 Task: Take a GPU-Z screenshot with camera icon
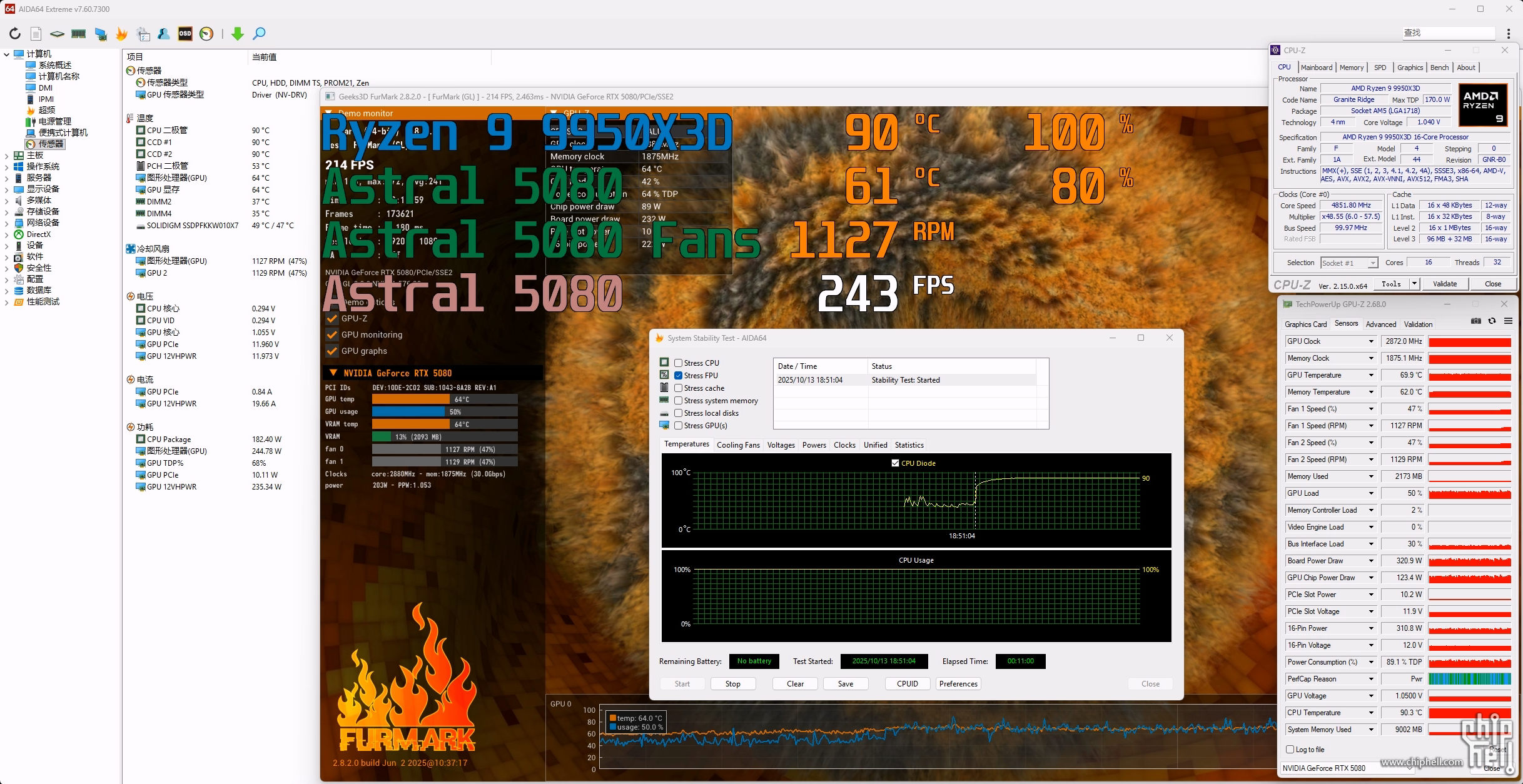(1475, 321)
